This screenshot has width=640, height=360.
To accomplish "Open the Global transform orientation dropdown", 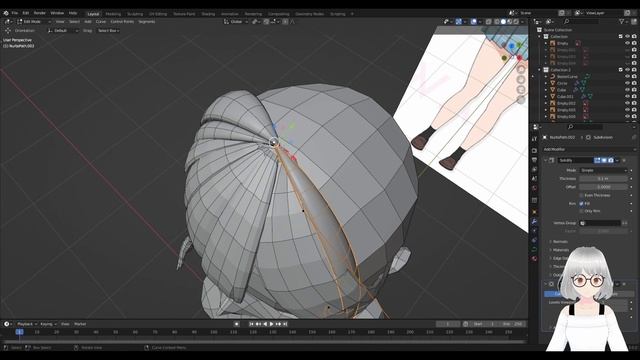I will tap(236, 22).
